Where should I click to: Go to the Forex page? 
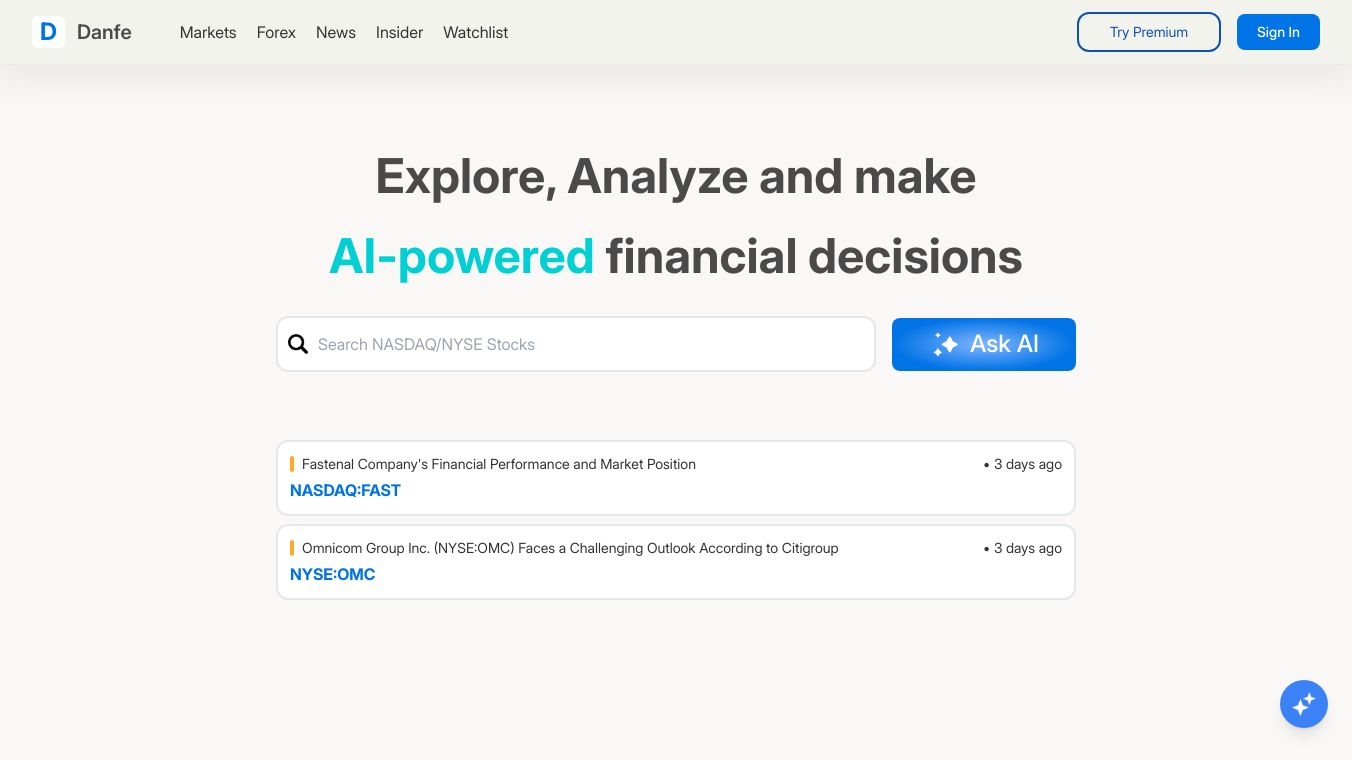pyautogui.click(x=276, y=32)
